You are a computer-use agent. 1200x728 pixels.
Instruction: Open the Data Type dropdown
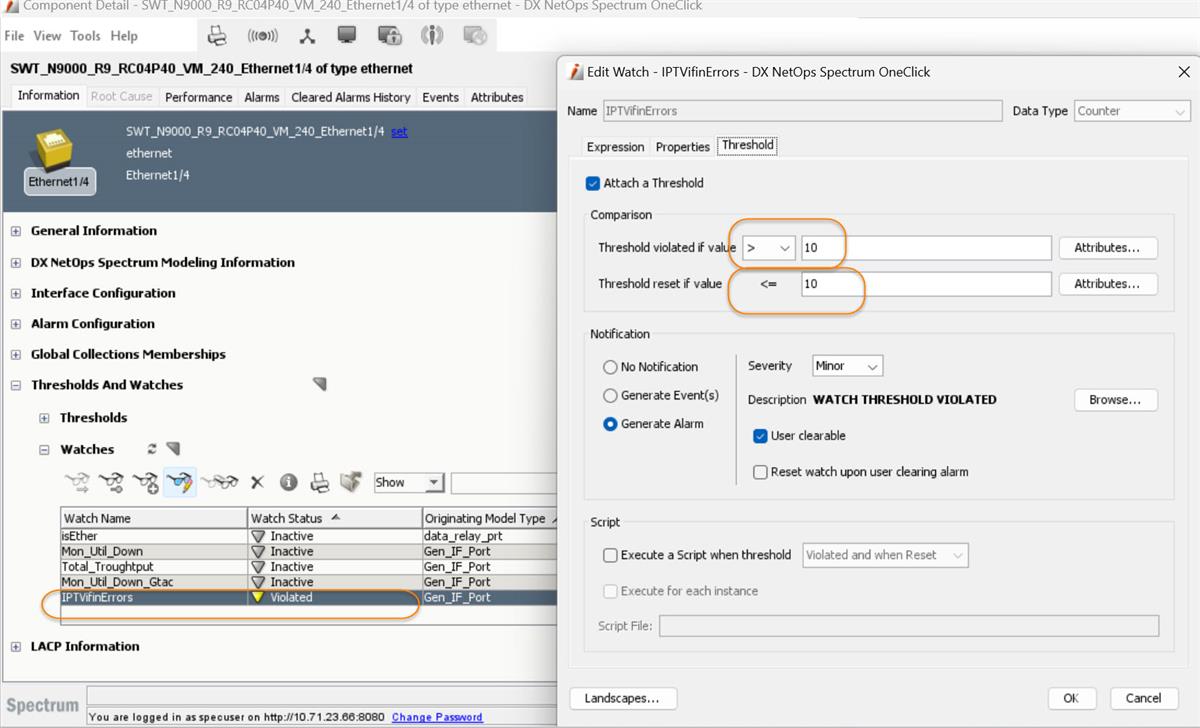pyautogui.click(x=1132, y=111)
